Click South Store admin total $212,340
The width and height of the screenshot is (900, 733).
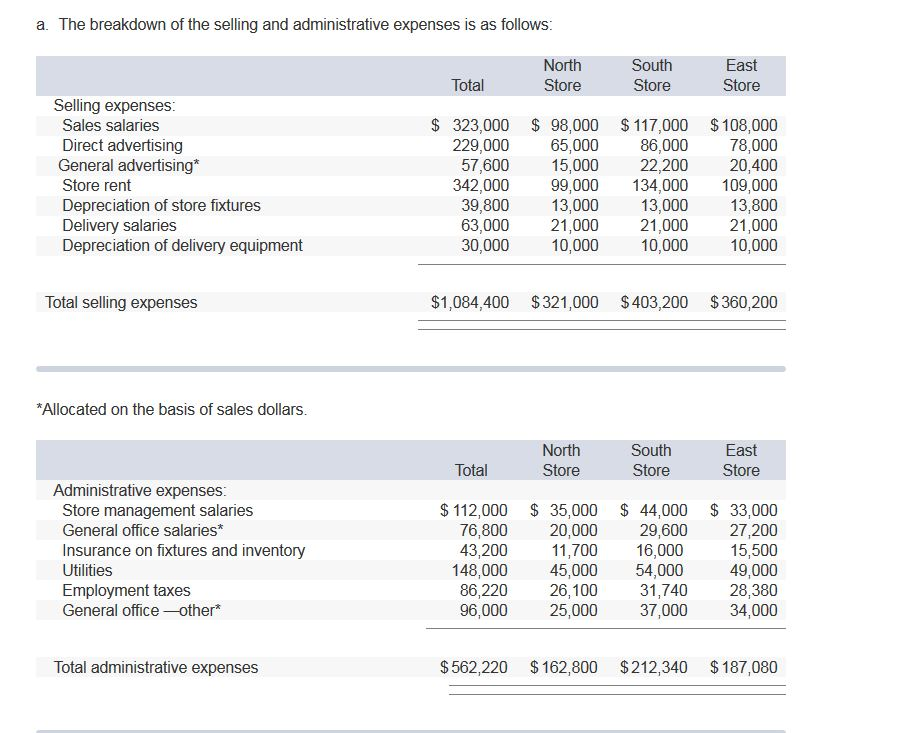653,668
